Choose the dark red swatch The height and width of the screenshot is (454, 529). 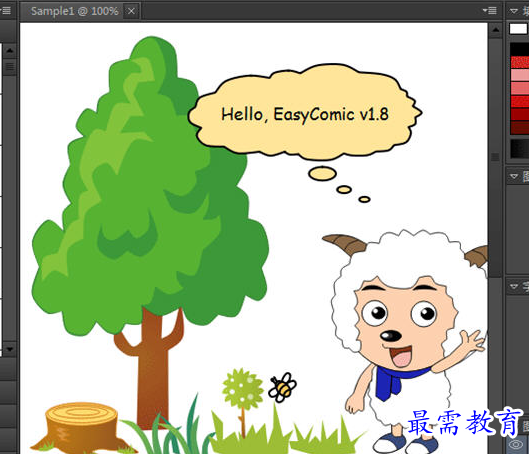520,114
